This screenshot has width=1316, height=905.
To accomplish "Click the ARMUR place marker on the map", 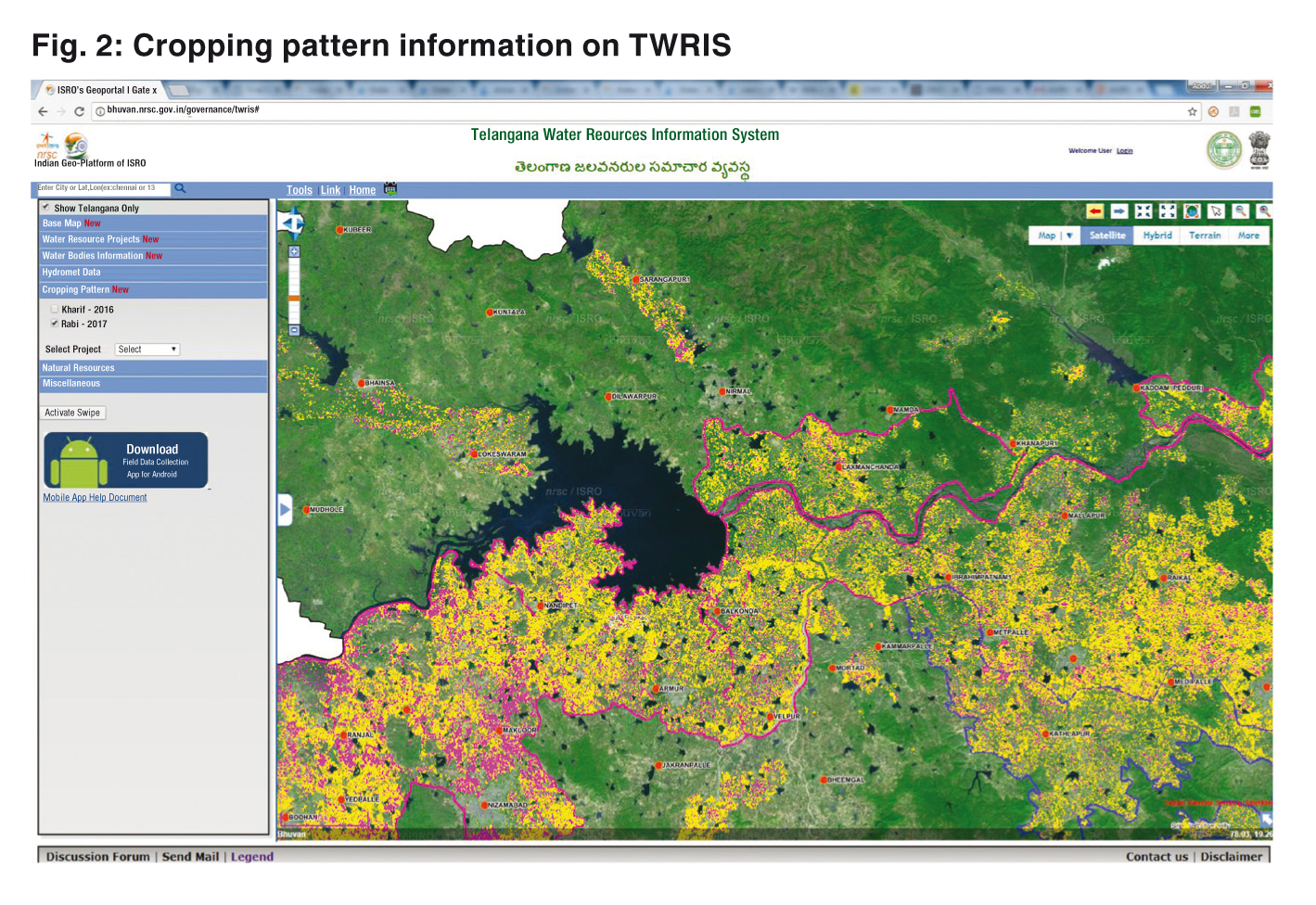I will click(x=657, y=689).
